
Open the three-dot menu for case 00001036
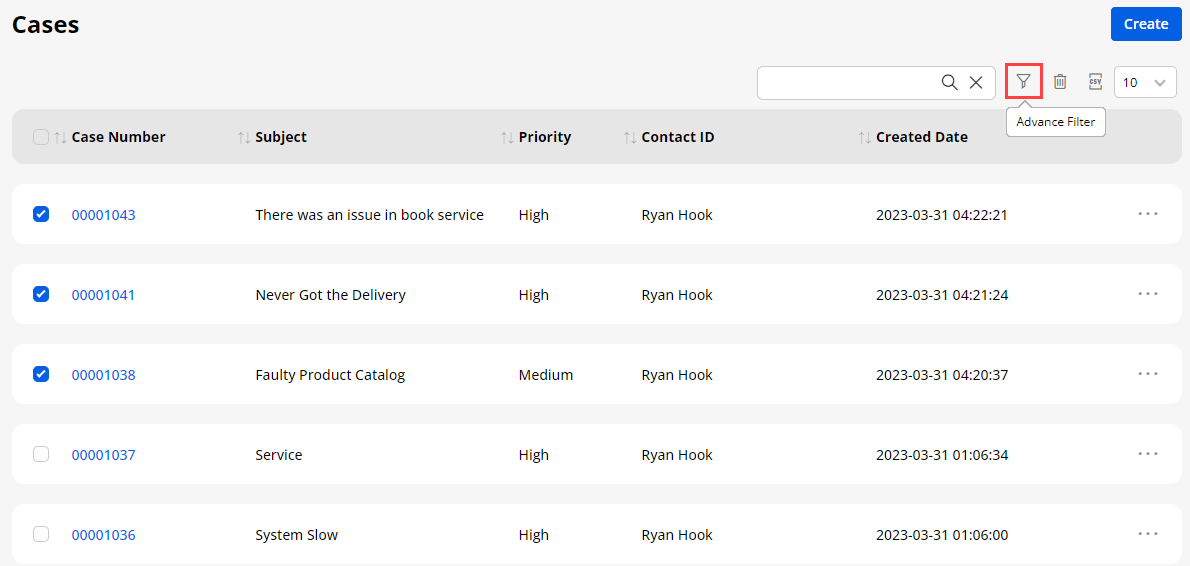[x=1147, y=534]
